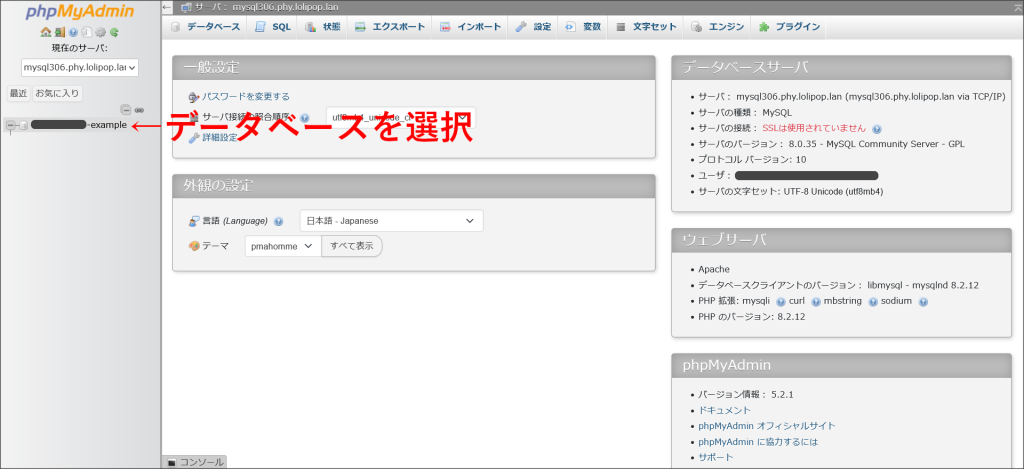
Task: Open the 変数 variables tab
Action: [x=583, y=27]
